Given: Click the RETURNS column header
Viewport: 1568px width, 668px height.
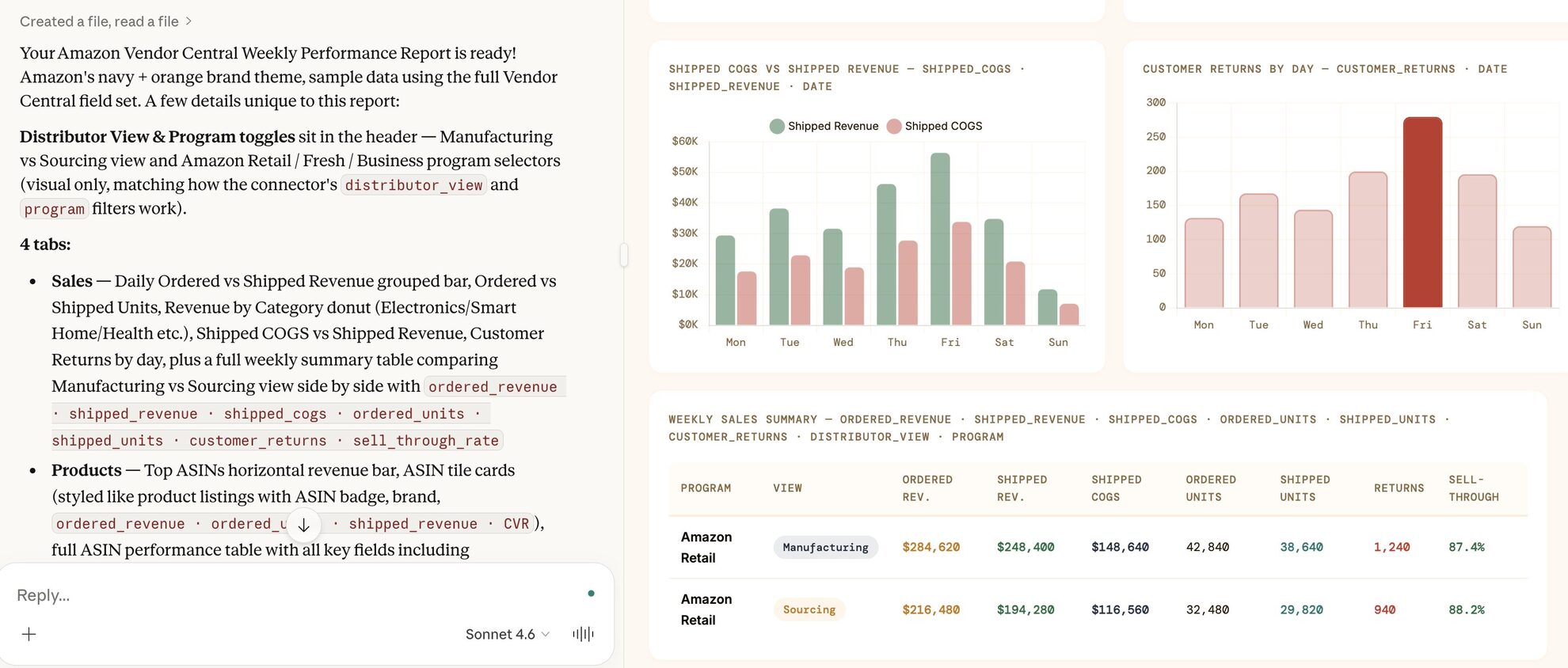Looking at the screenshot, I should 1399,488.
